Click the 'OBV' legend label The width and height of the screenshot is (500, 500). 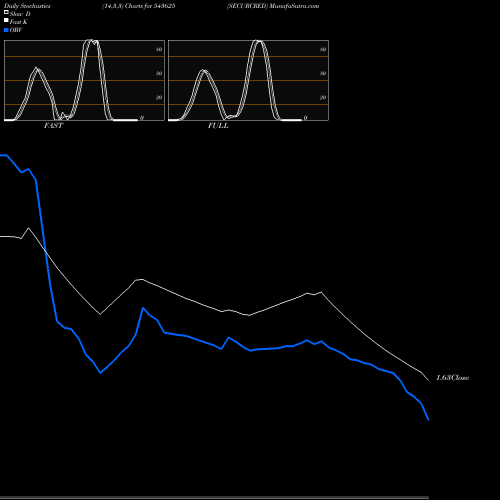16,30
